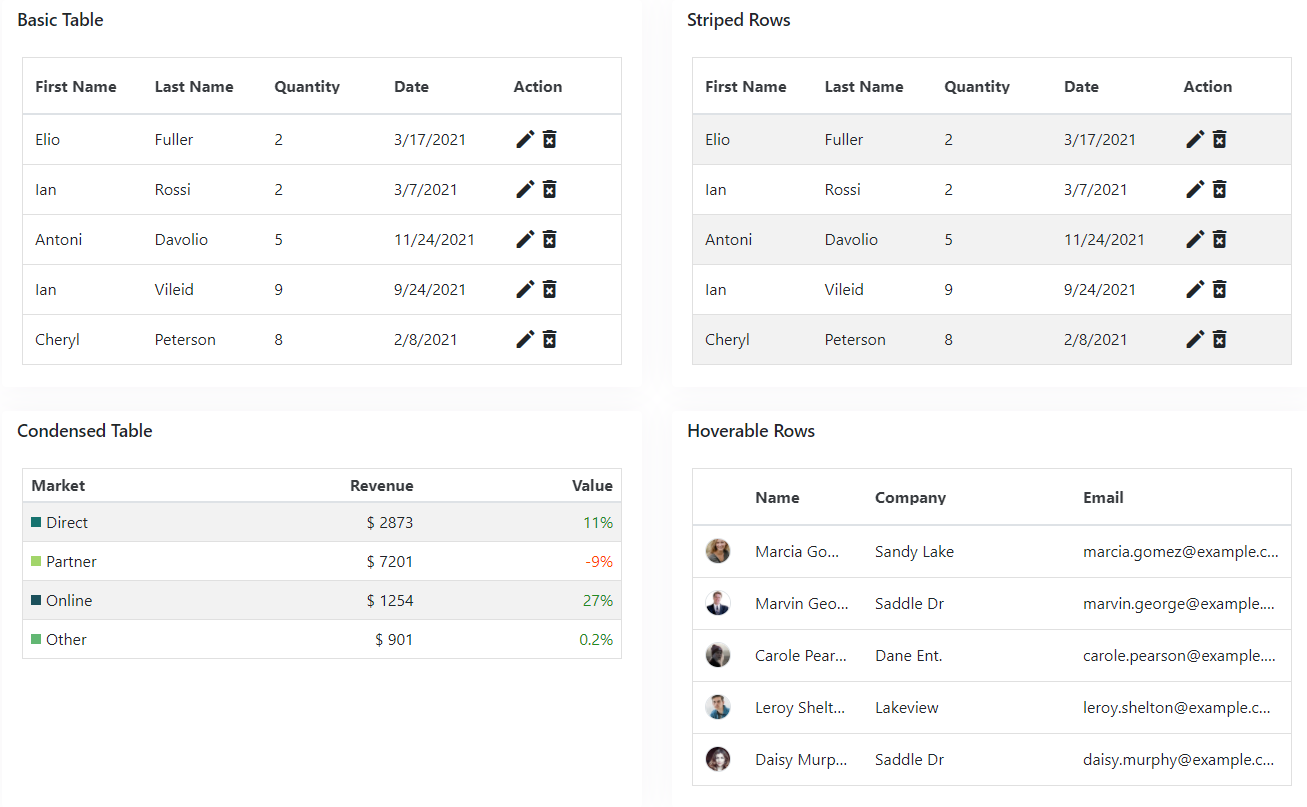Open Marcia Gomez's profile avatar

(718, 551)
